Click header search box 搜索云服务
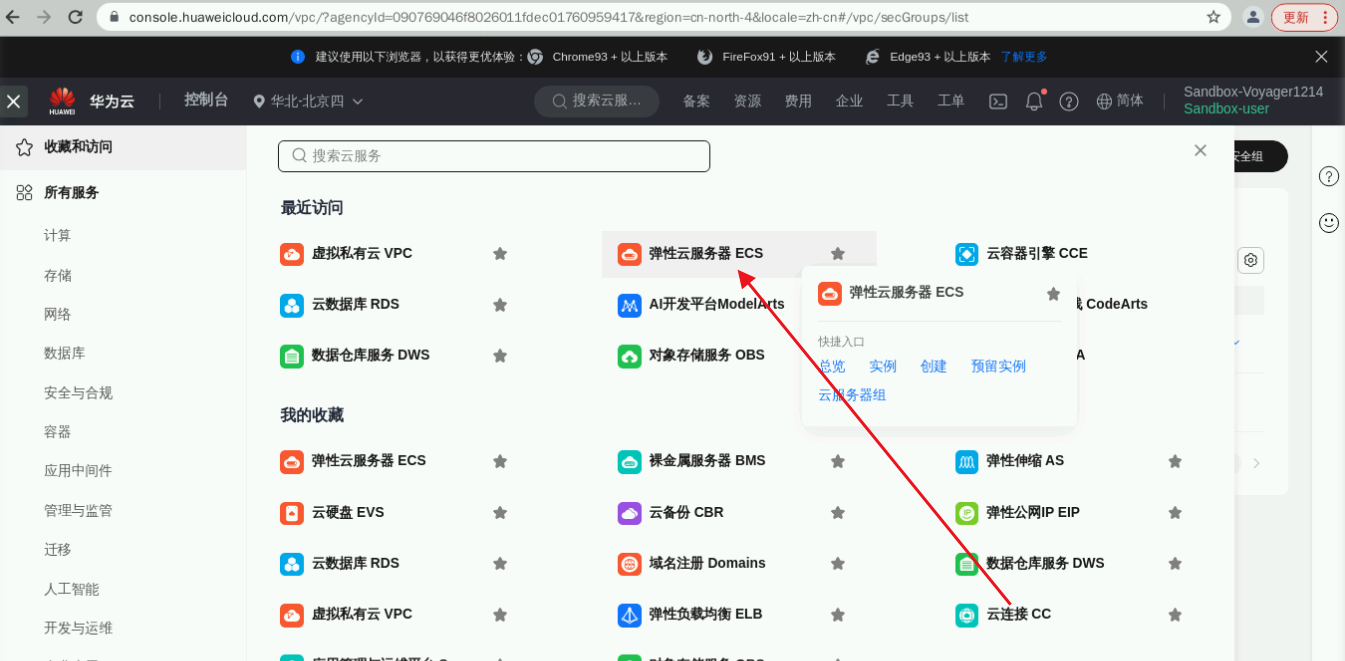Screen dimensions: 1345x661 pos(597,101)
